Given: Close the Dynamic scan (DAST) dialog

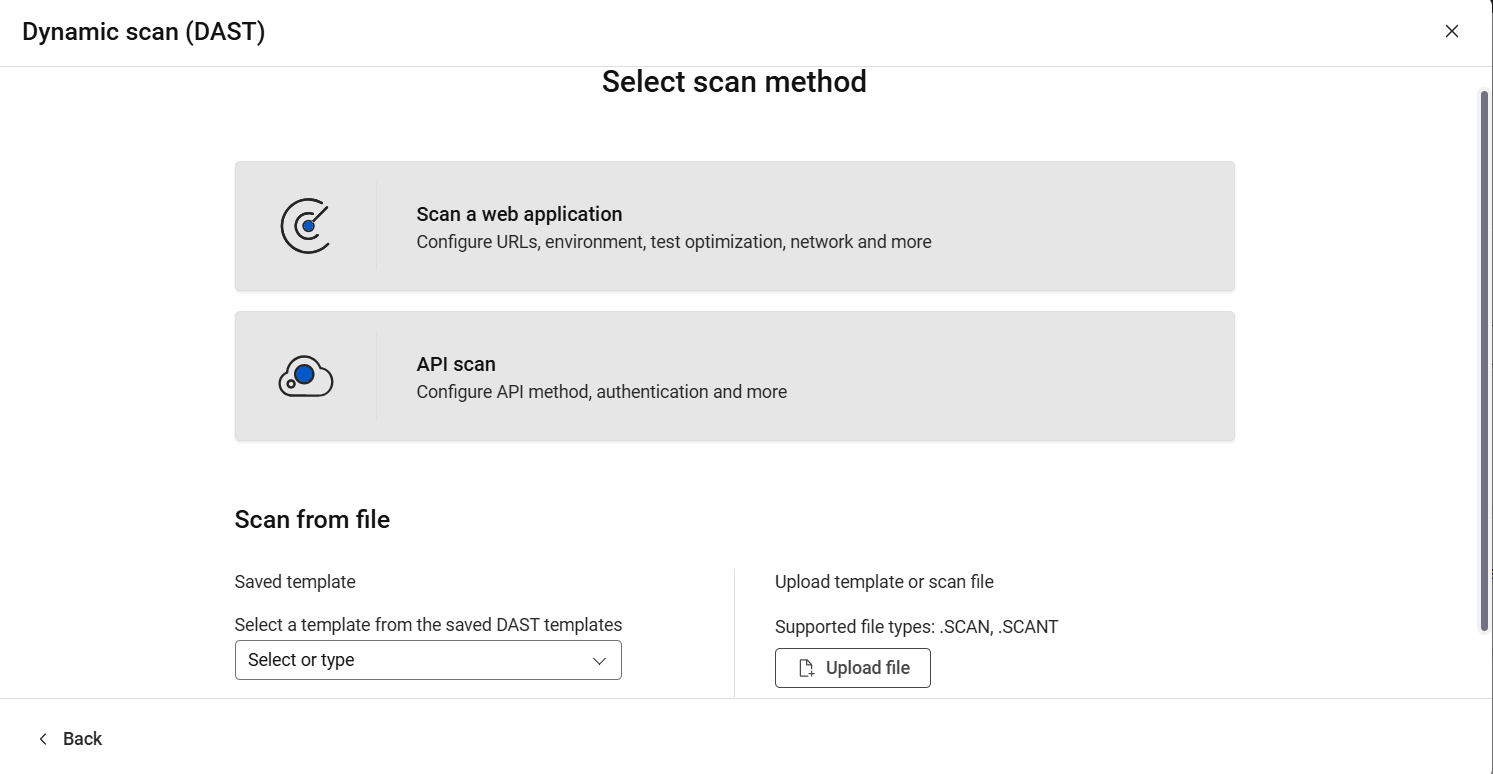Looking at the screenshot, I should coord(1451,31).
